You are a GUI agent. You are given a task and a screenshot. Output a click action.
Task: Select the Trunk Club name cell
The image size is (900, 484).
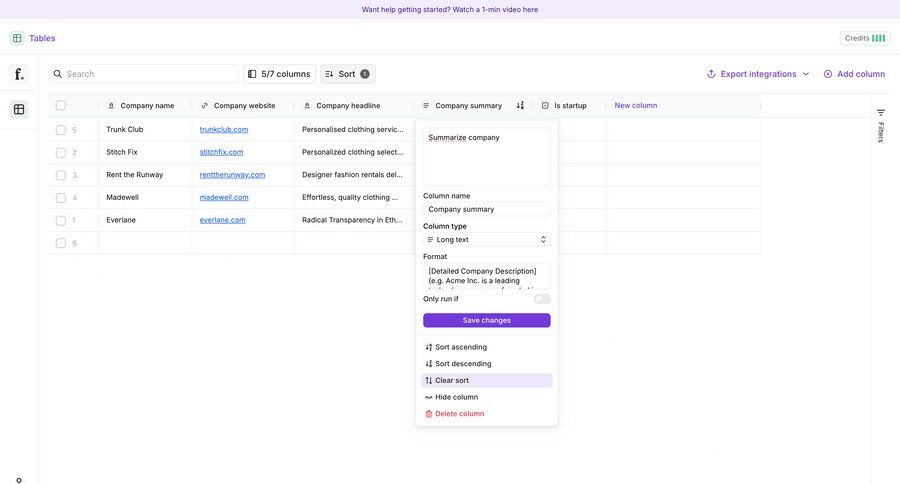tap(145, 130)
